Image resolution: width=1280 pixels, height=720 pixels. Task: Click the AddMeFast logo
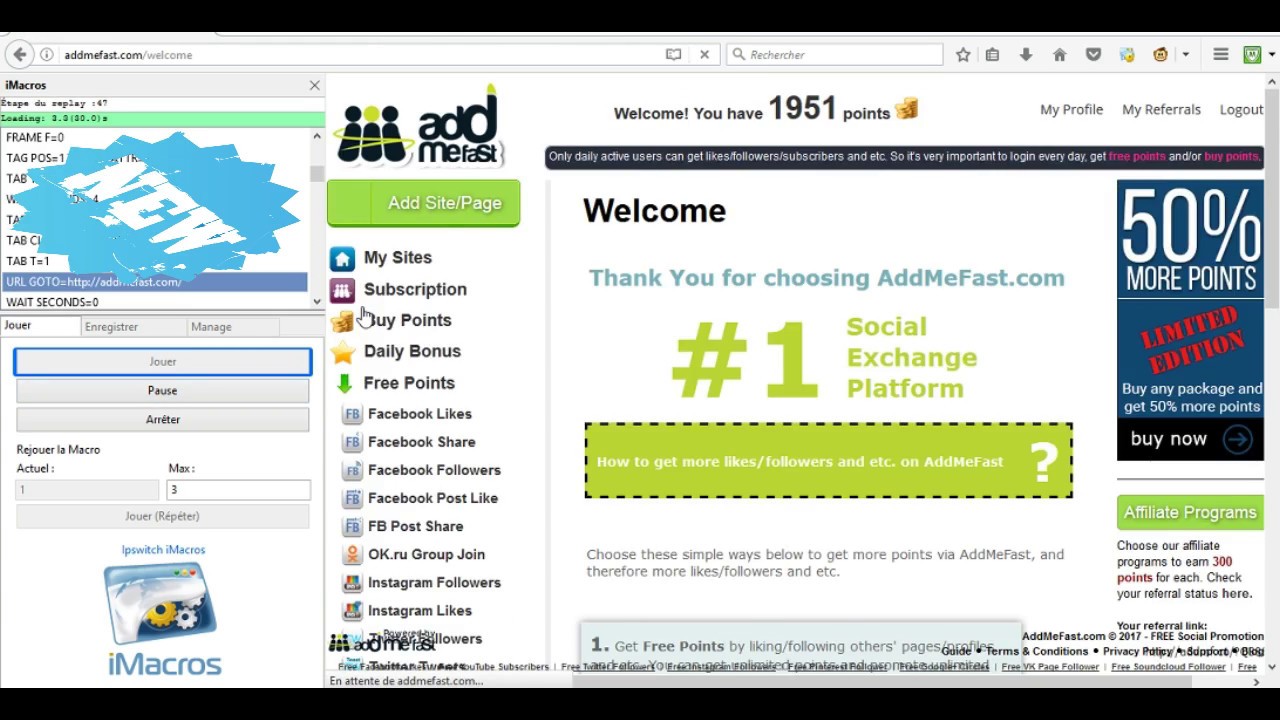(x=419, y=126)
